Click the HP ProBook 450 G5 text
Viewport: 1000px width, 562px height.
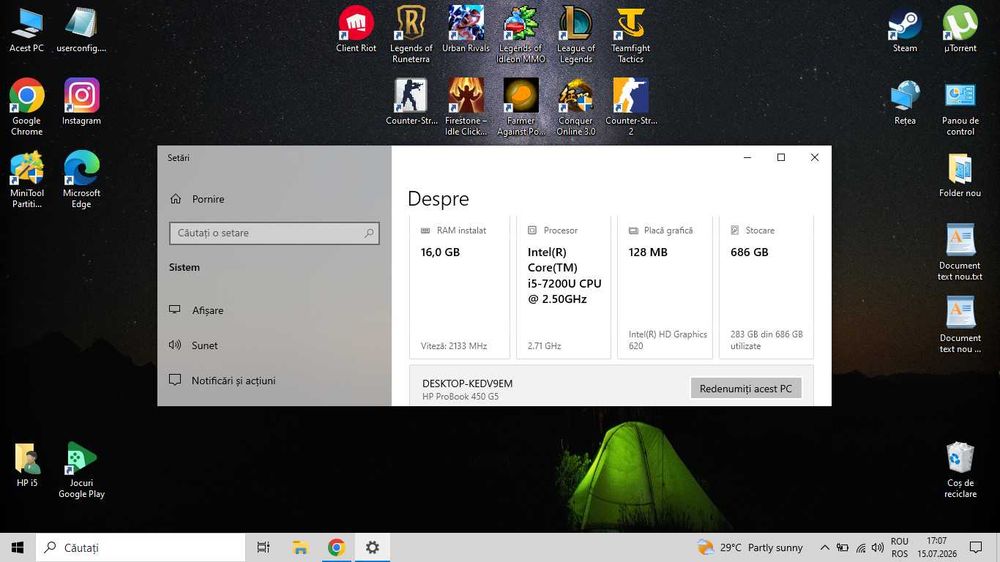pos(460,397)
